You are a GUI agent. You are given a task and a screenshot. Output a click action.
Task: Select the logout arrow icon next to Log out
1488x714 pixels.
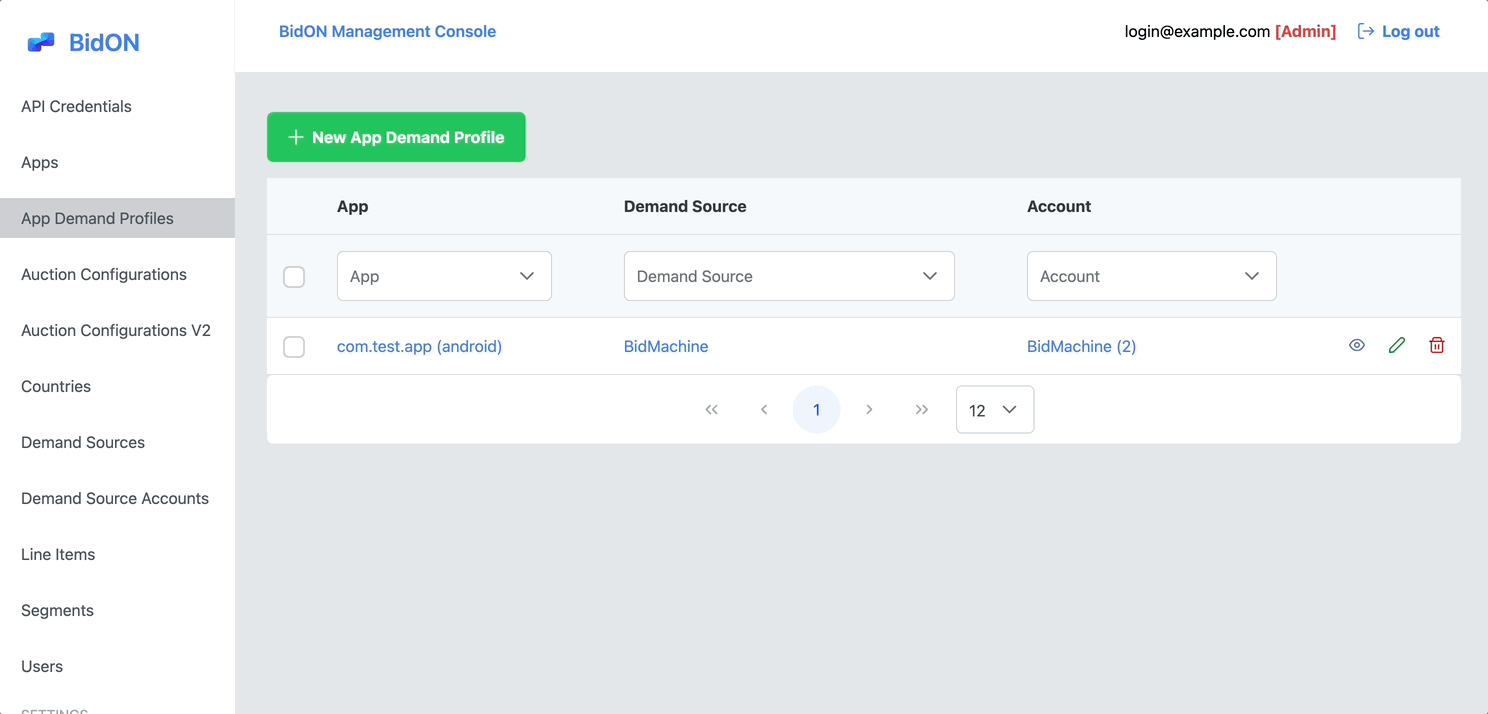[x=1365, y=31]
